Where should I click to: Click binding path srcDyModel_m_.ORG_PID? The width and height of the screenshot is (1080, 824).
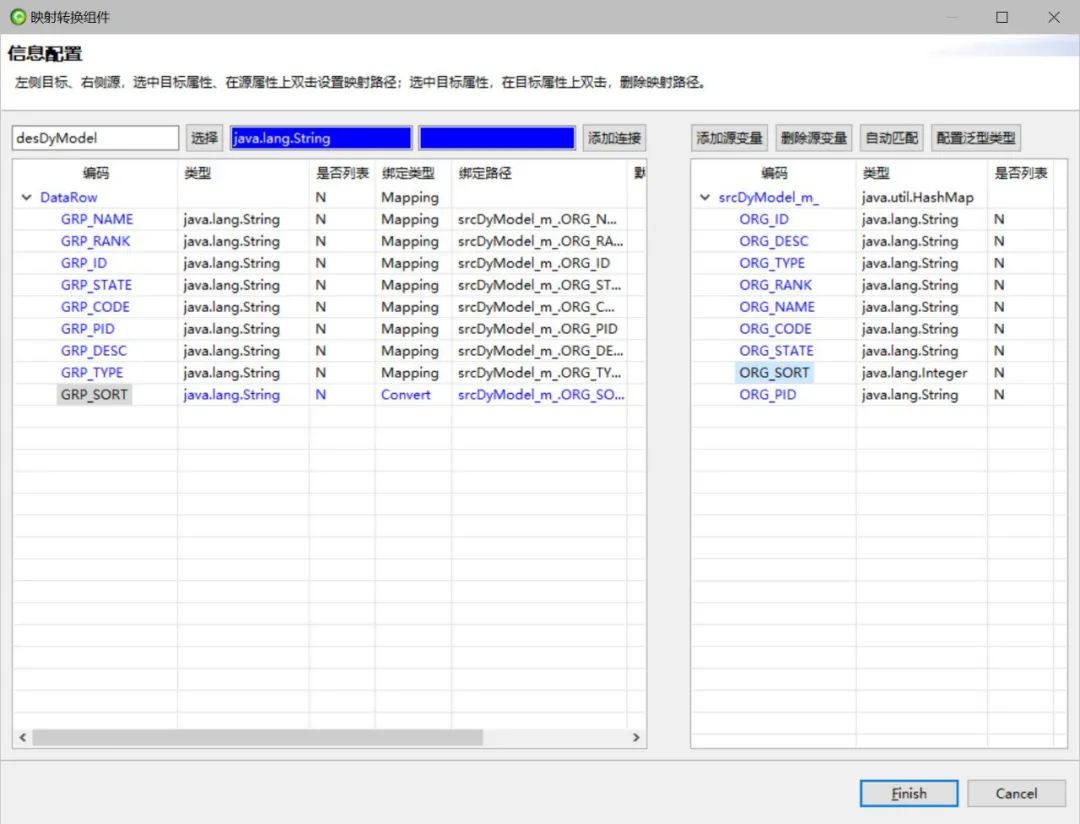click(538, 329)
